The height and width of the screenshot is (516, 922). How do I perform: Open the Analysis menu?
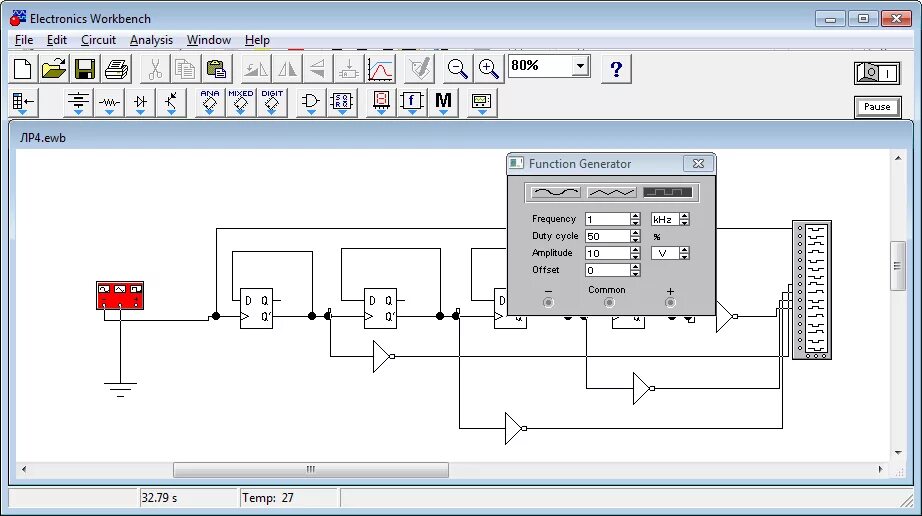(151, 40)
